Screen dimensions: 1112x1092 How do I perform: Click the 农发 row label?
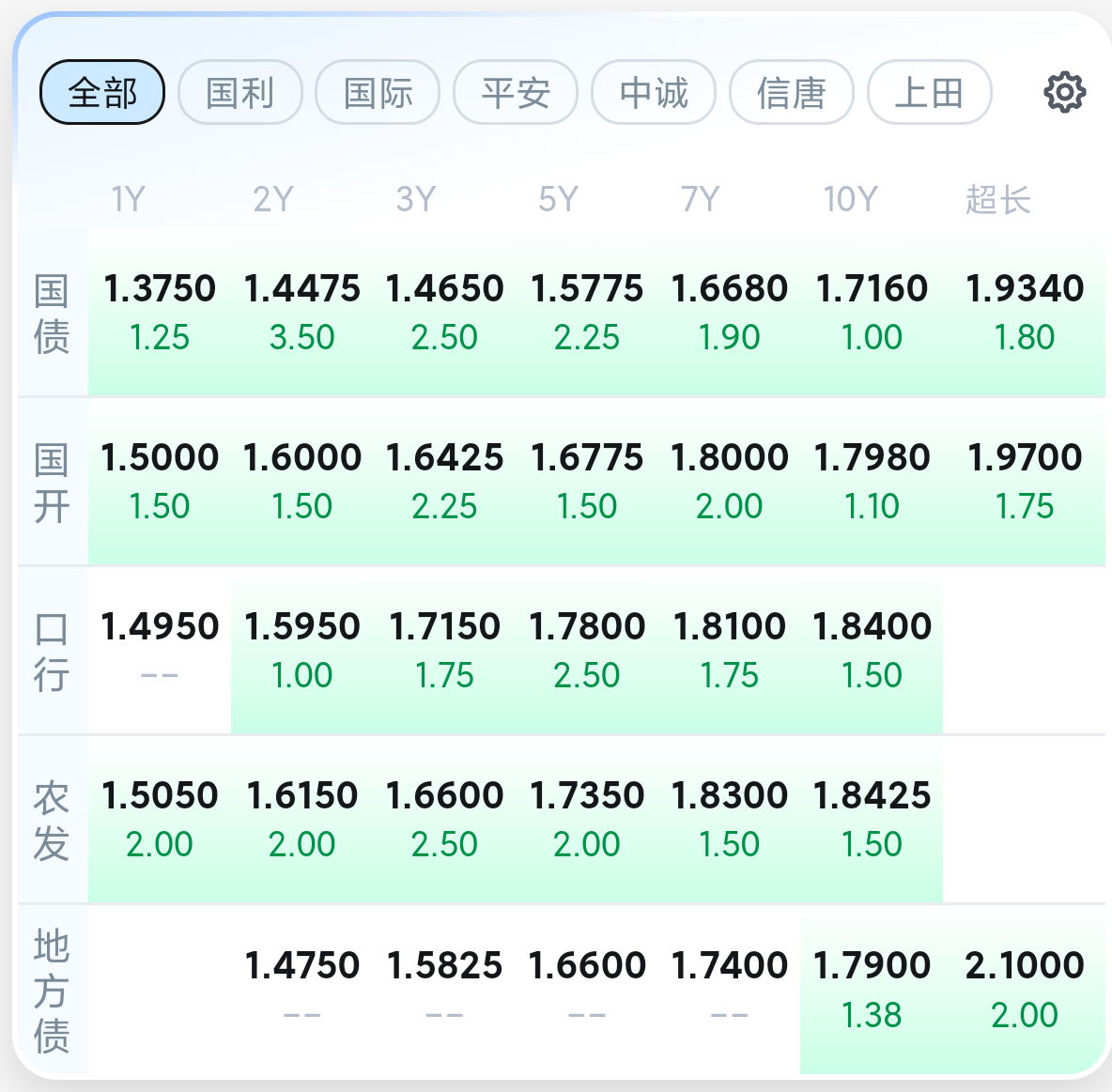tap(52, 821)
